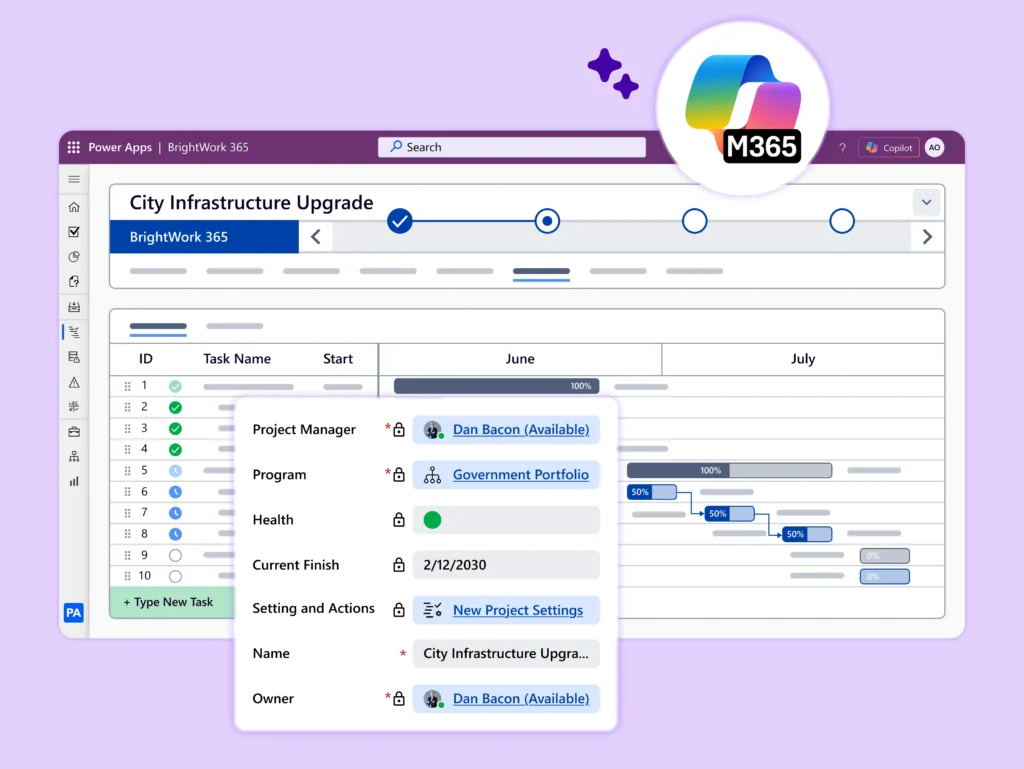
Task: Open the Gantt view icon in sidebar
Action: pos(74,332)
